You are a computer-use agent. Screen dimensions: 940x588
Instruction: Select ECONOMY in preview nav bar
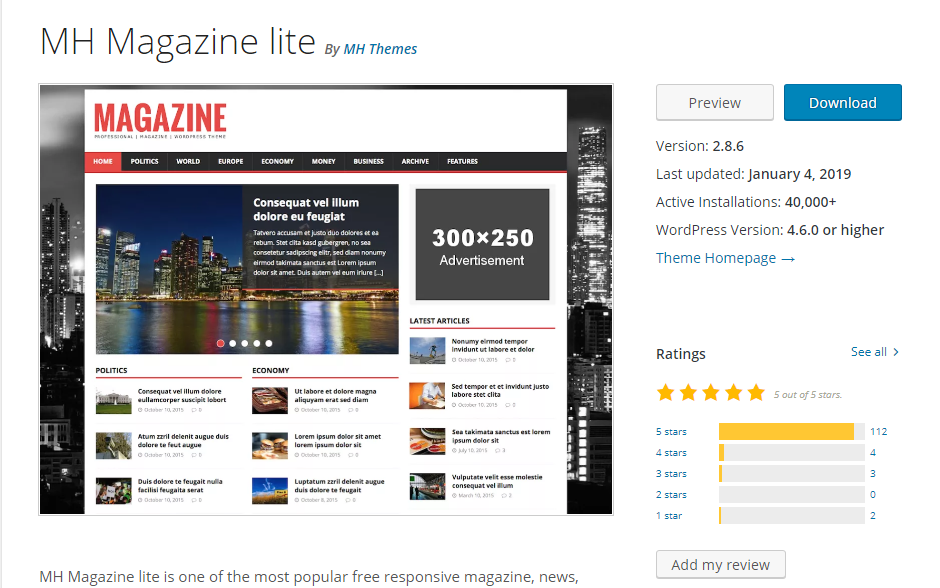coord(278,162)
